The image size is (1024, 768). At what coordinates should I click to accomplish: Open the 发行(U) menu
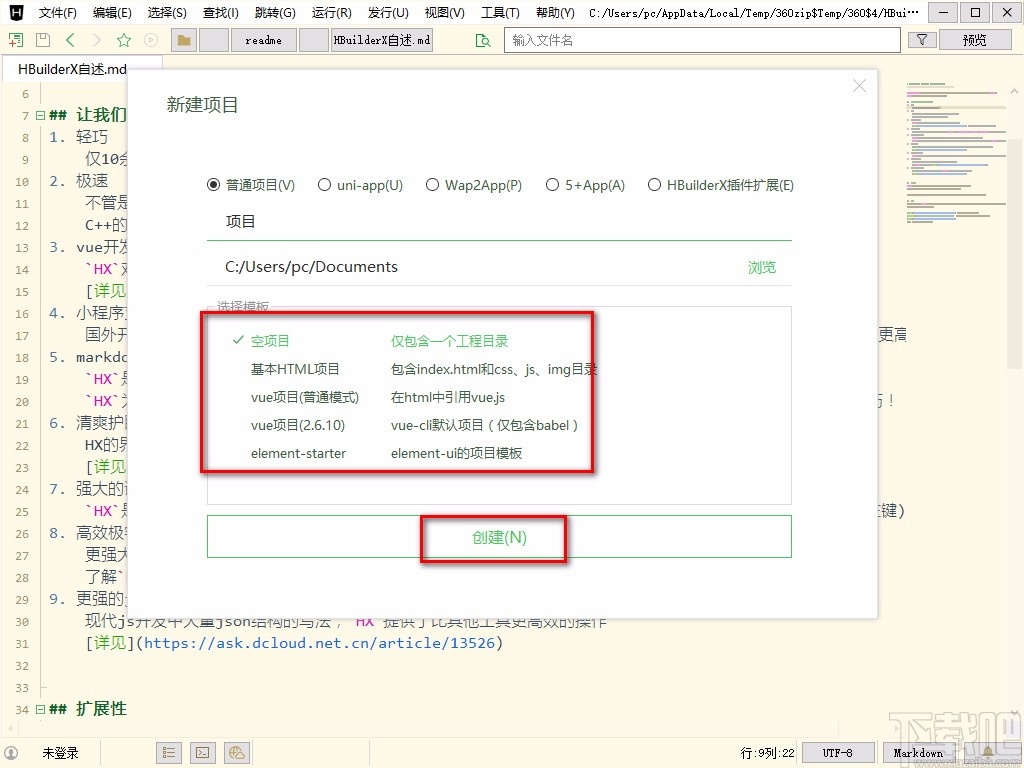[388, 12]
